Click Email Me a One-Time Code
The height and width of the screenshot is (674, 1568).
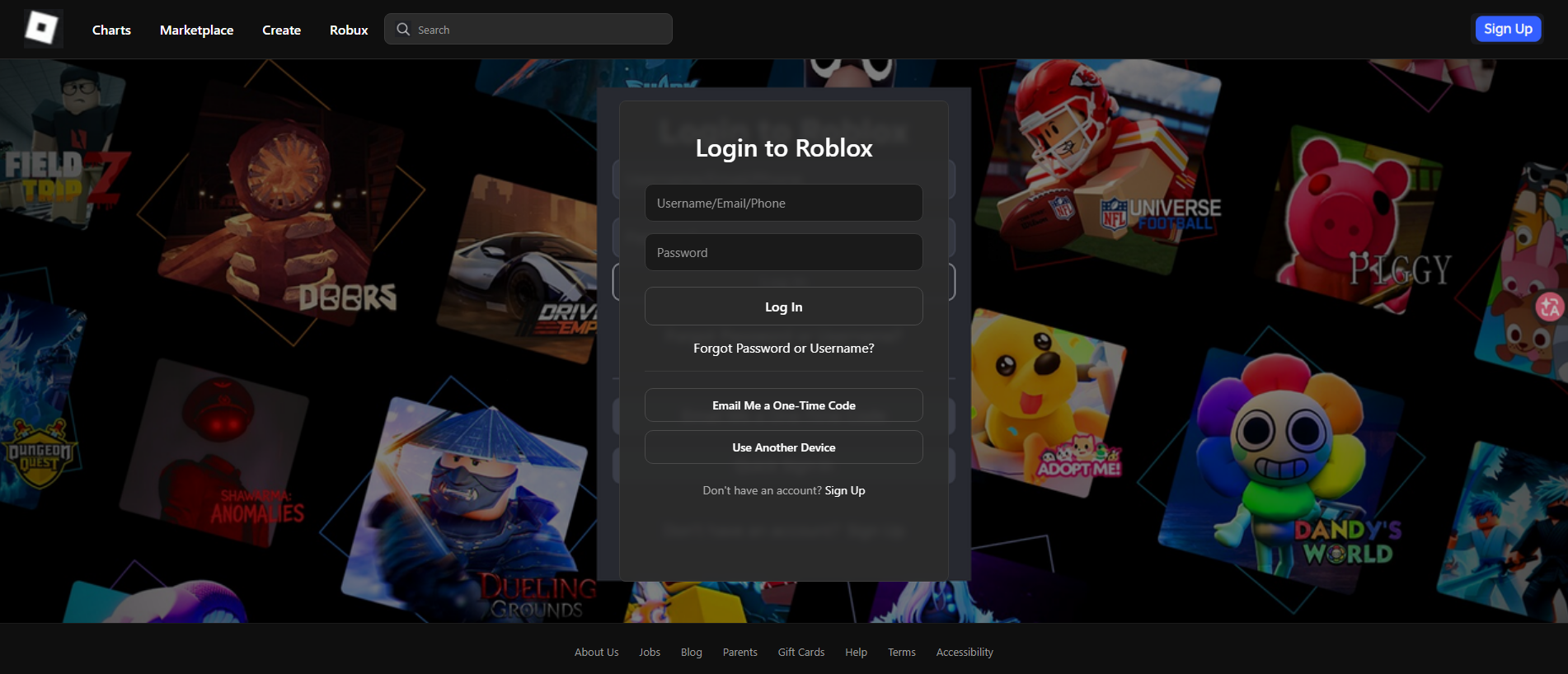[x=783, y=405]
